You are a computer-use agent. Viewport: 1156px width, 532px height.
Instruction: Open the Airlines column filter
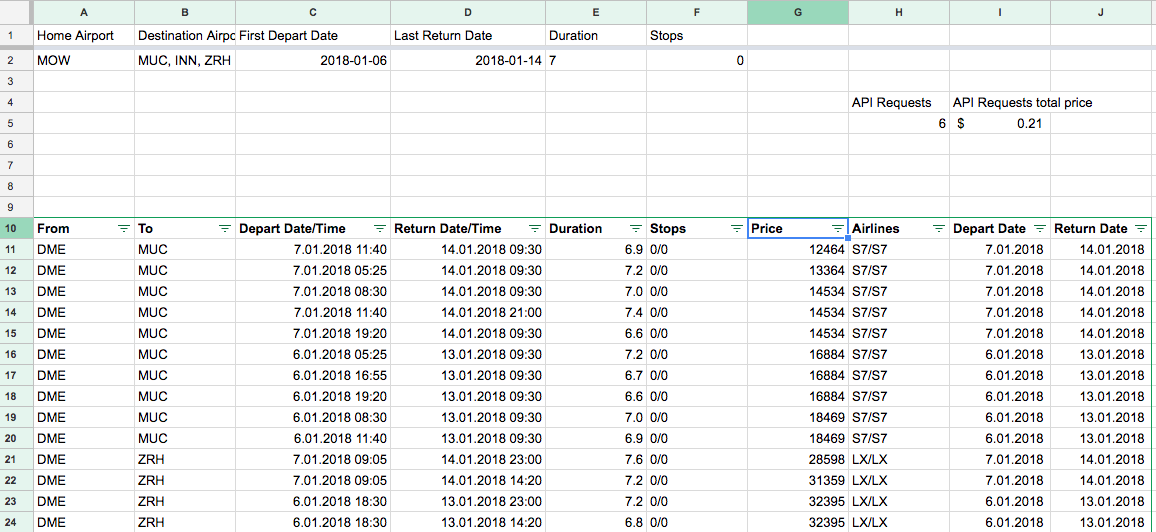tap(939, 229)
